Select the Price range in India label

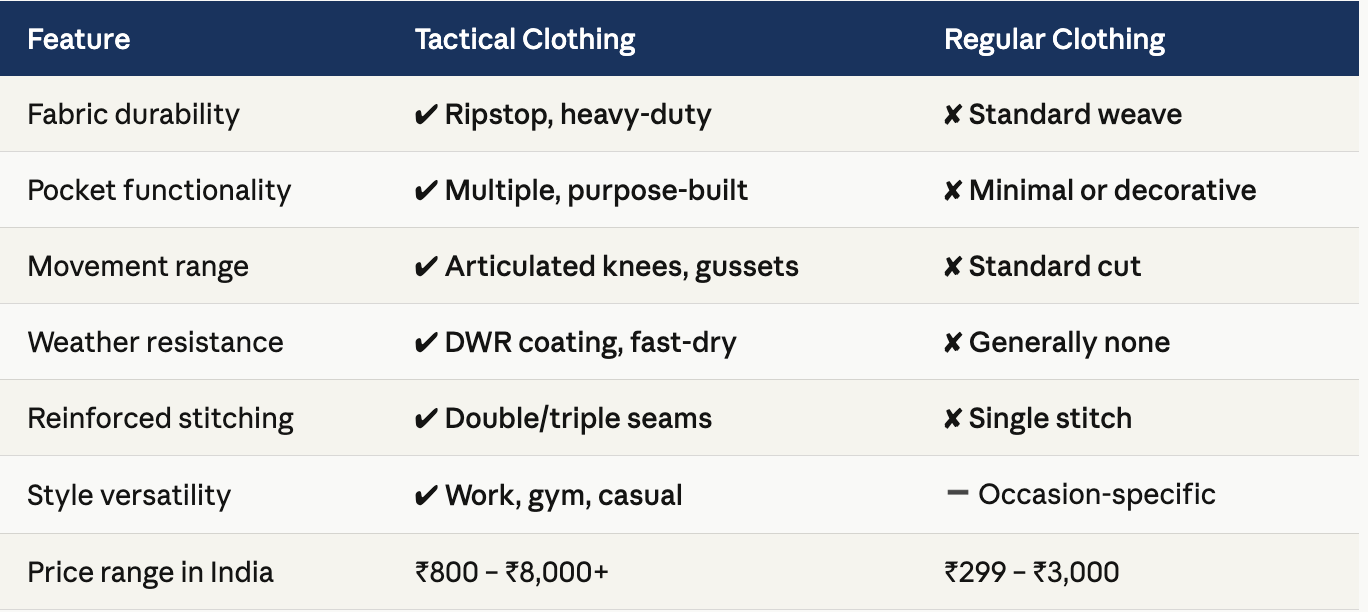pyautogui.click(x=150, y=572)
